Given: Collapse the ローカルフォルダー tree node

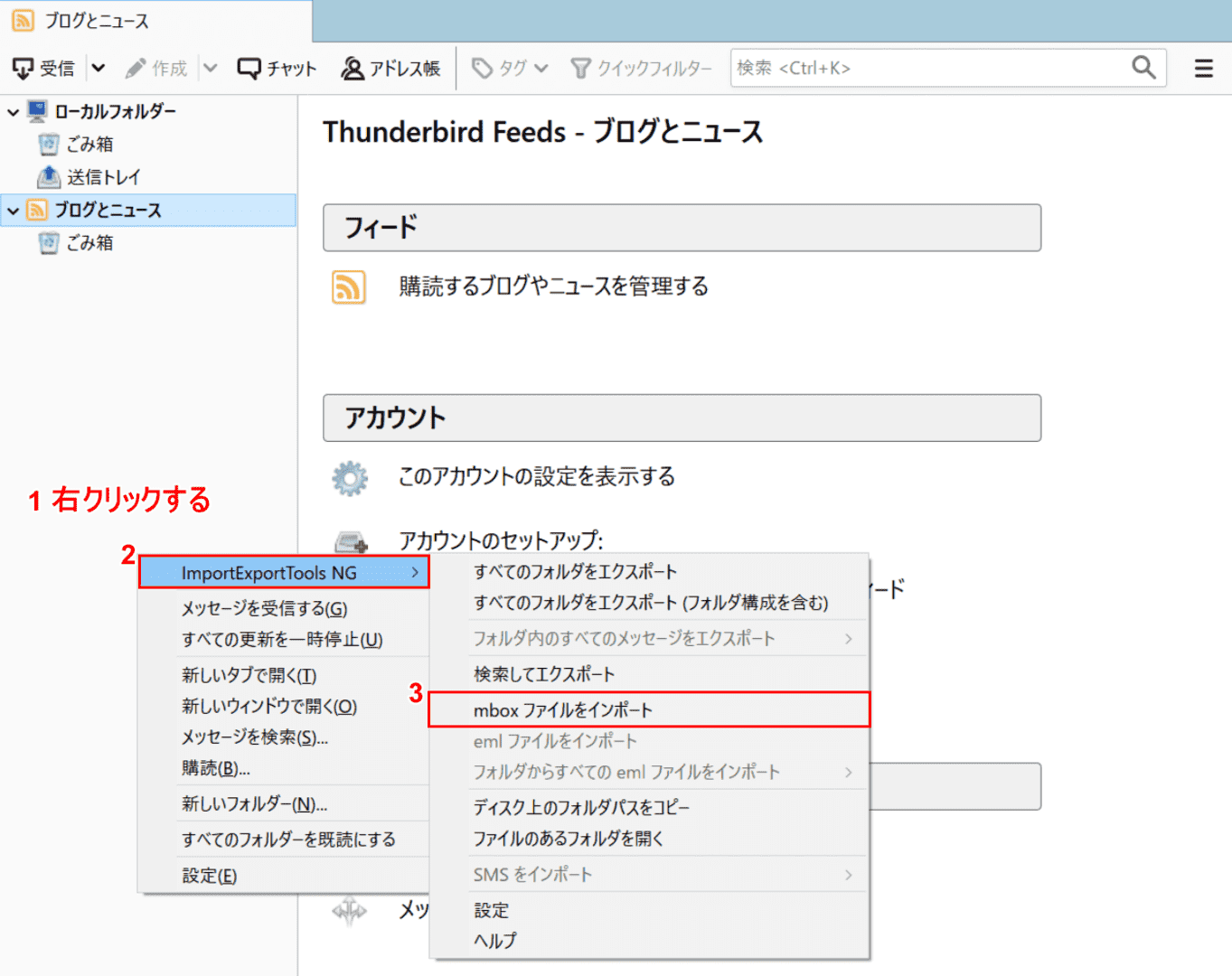Looking at the screenshot, I should click(x=14, y=112).
